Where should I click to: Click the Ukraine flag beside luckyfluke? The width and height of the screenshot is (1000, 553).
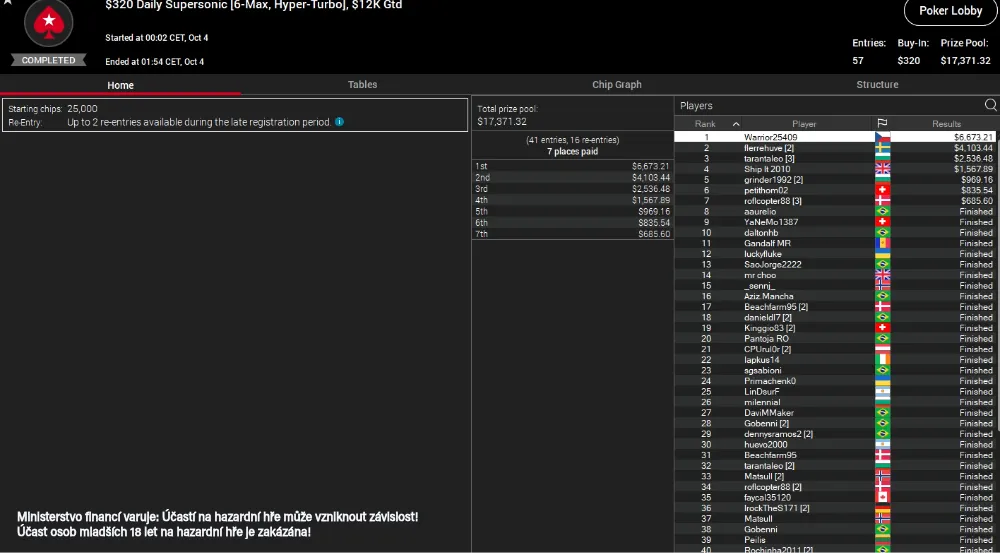(883, 254)
